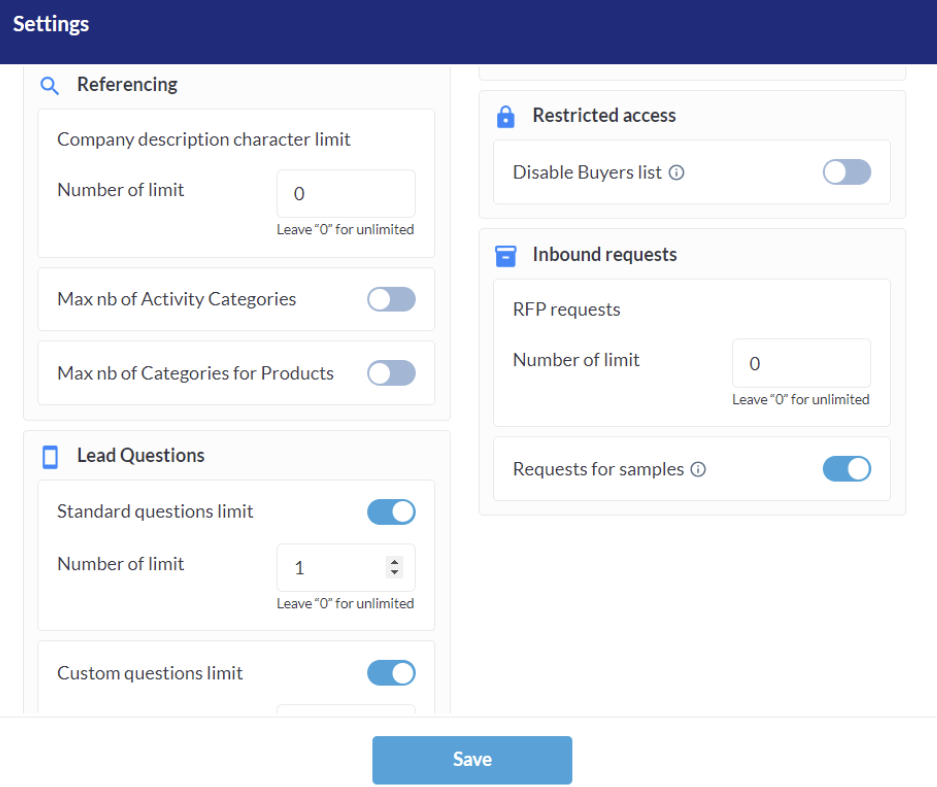Viewport: 937px width, 787px height.
Task: Click the RFP requests limit number field
Action: (801, 363)
